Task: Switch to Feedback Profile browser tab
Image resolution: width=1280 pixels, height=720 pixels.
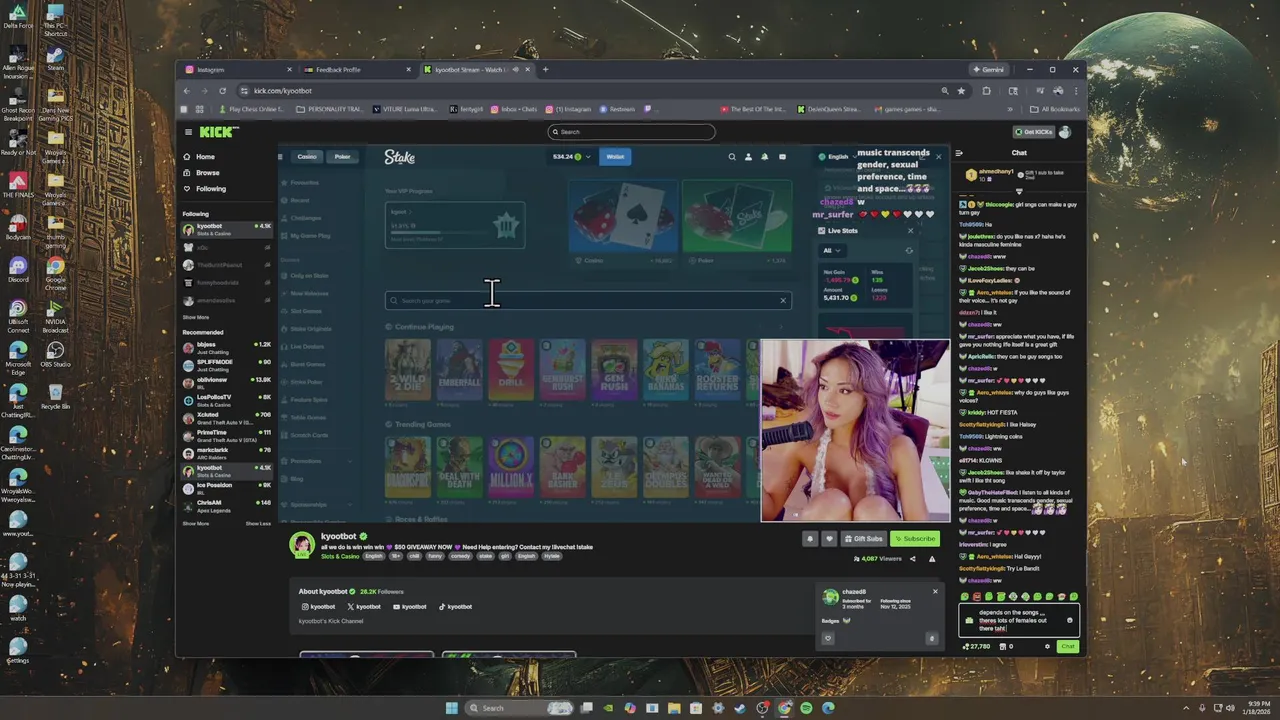Action: [358, 70]
